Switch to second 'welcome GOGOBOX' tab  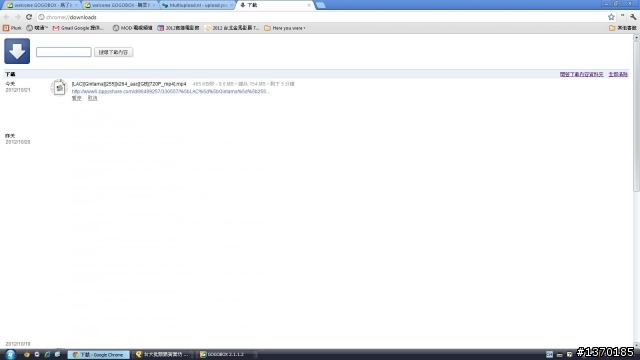(x=119, y=5)
